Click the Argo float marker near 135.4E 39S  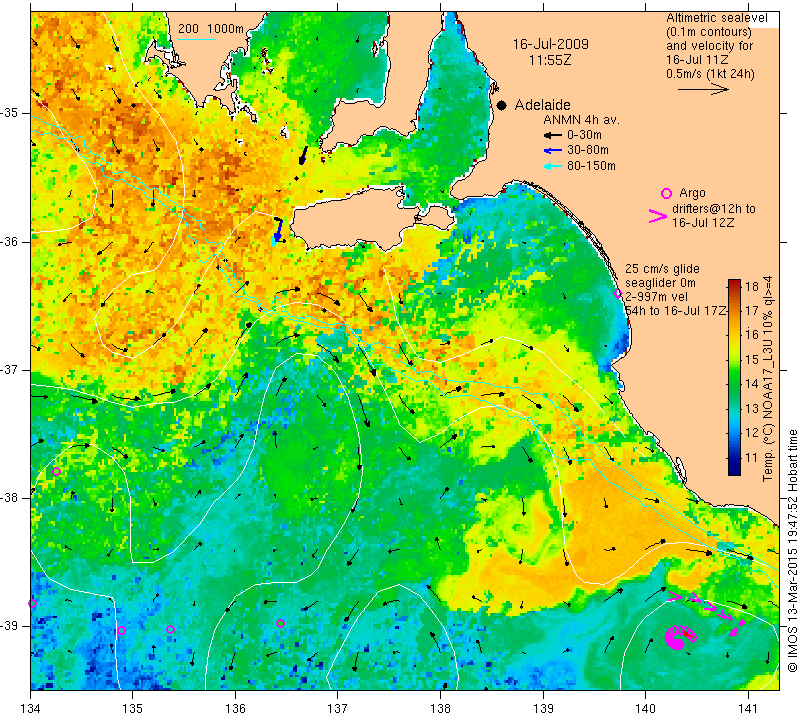coord(170,630)
